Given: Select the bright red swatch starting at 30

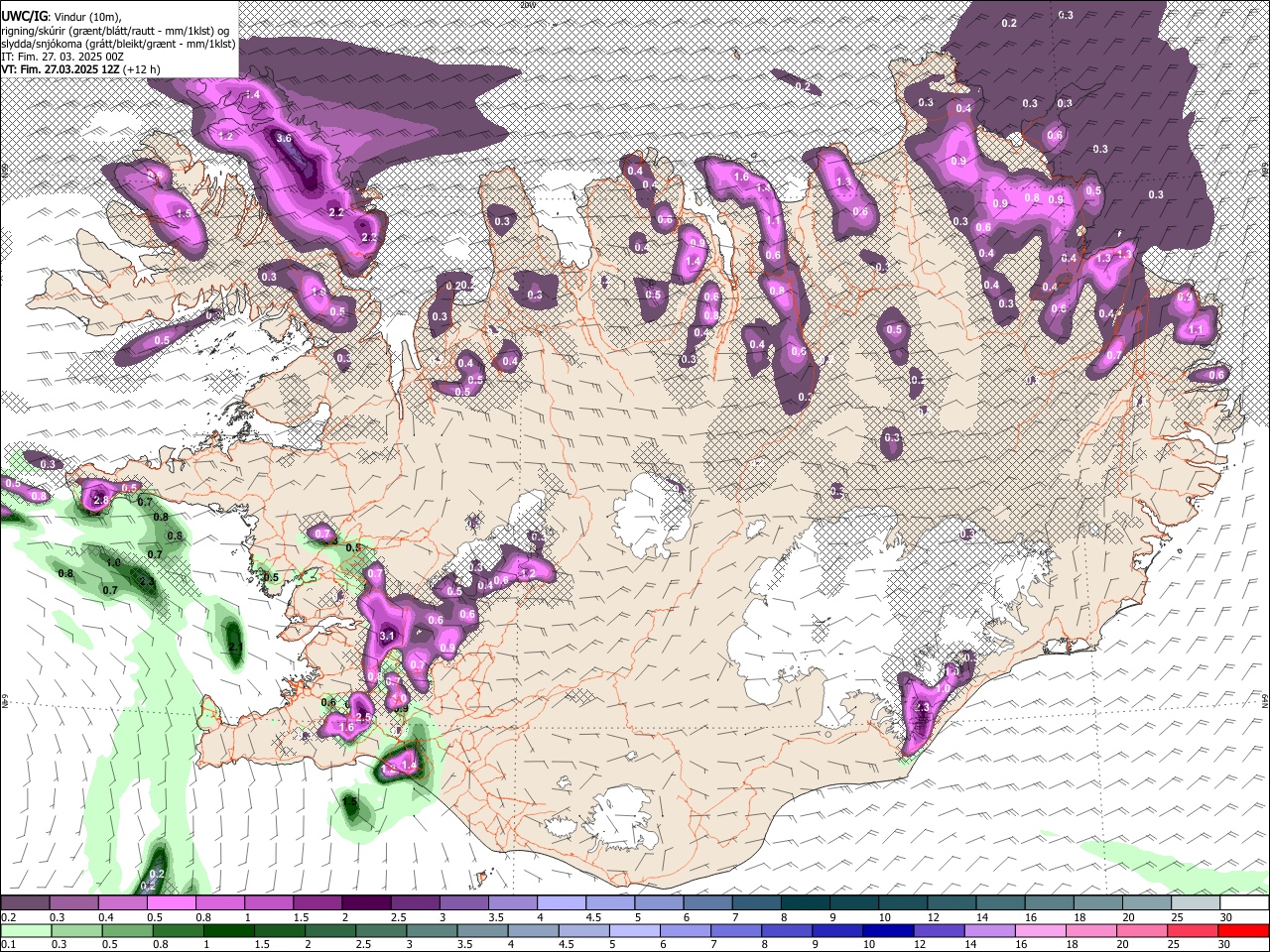Looking at the screenshot, I should point(1243,931).
